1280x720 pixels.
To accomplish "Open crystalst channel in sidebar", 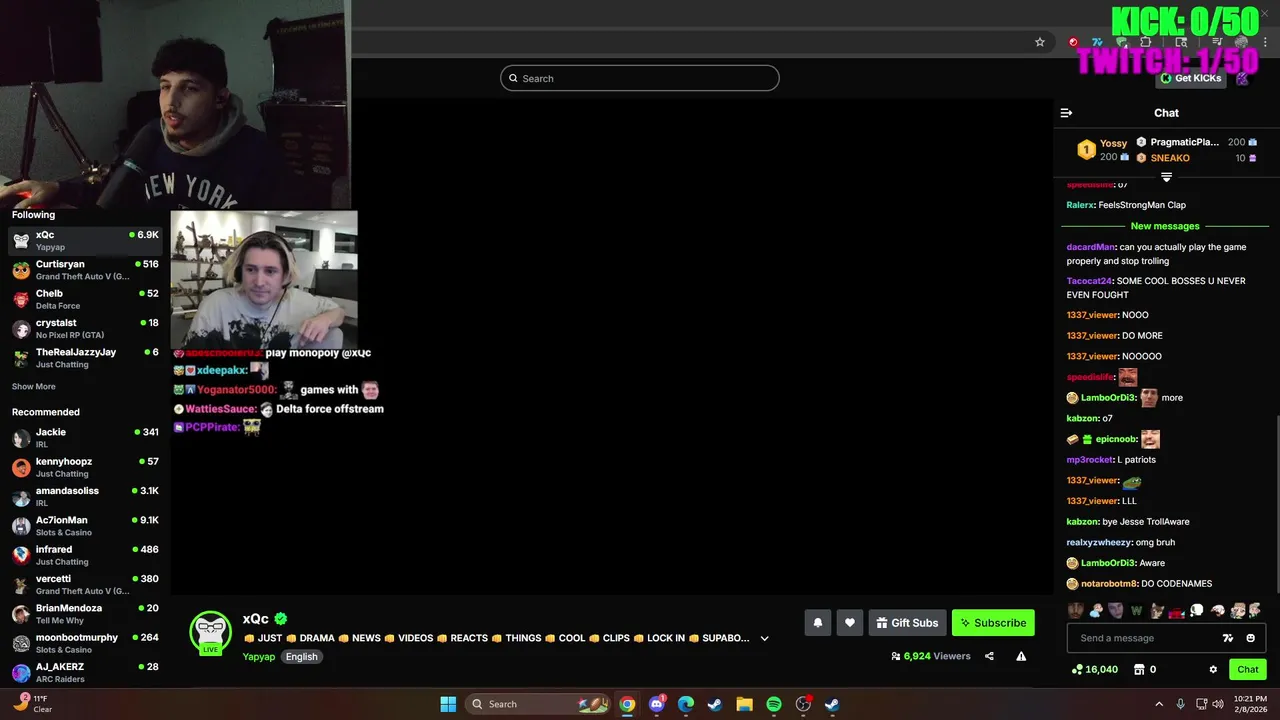I will pos(85,329).
